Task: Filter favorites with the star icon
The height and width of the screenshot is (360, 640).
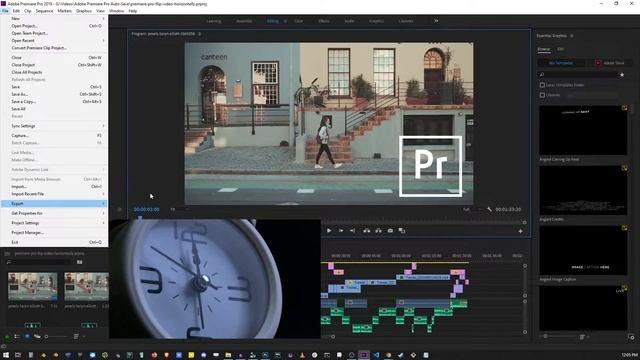Action: click(x=622, y=75)
